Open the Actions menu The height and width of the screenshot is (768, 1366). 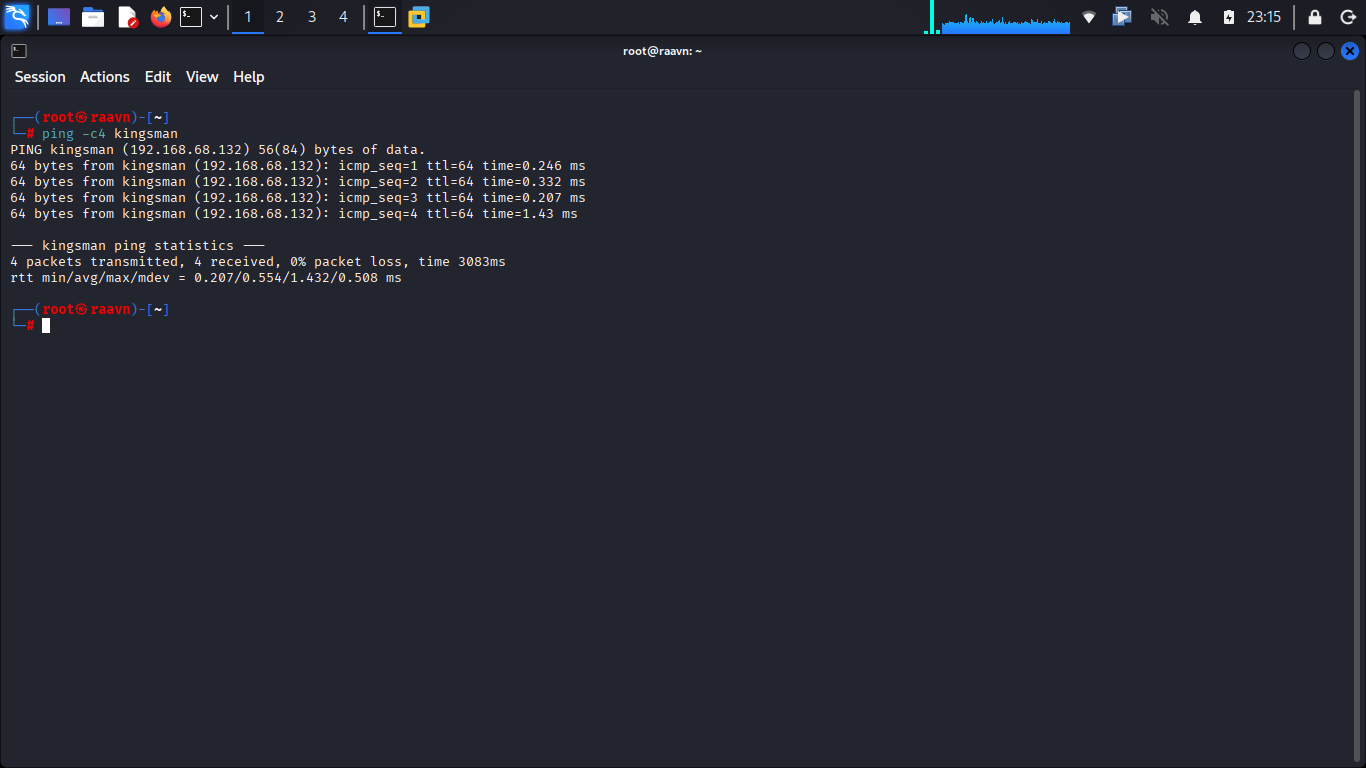pos(105,77)
